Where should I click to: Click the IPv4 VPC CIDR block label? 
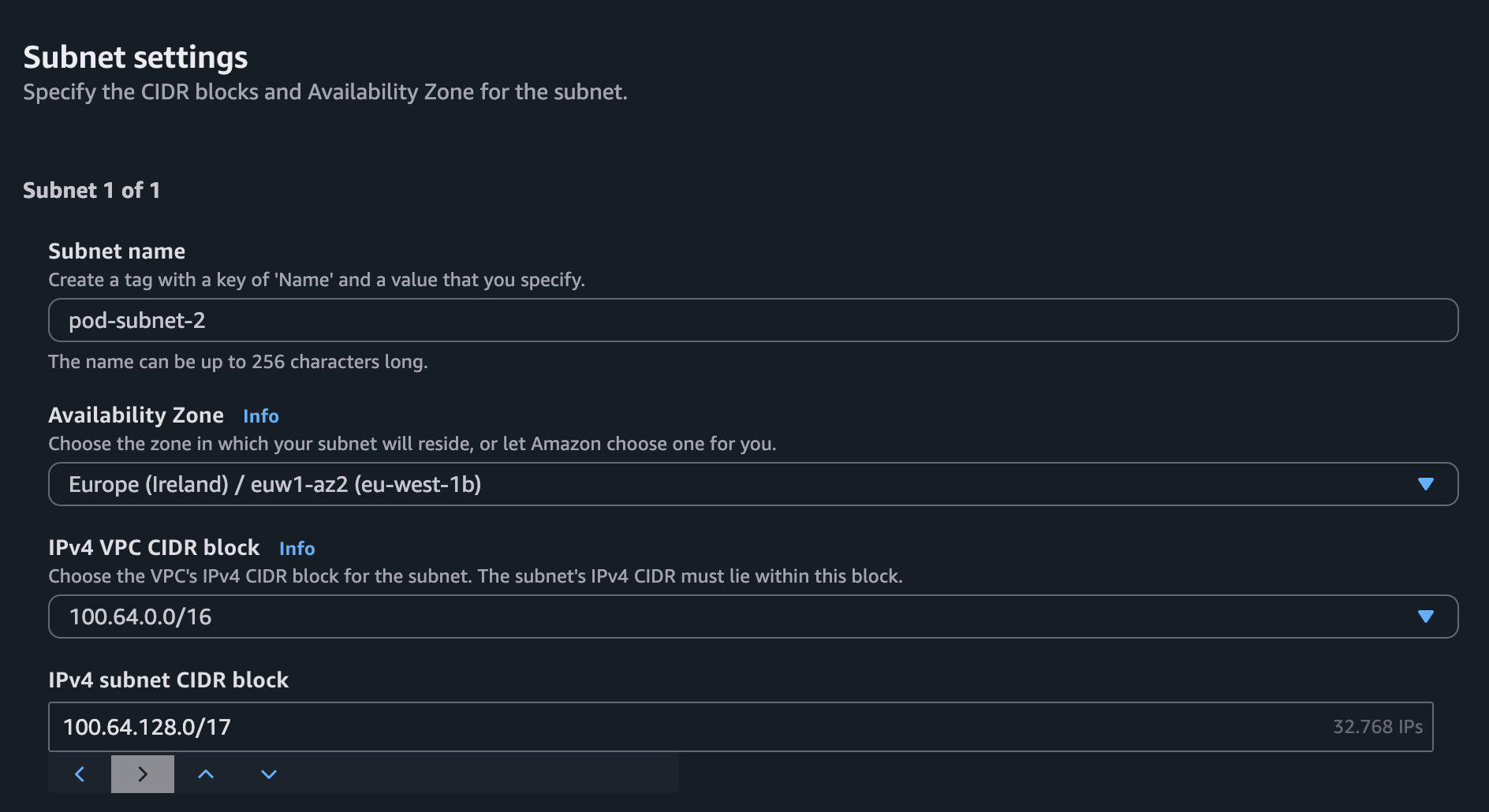tap(154, 548)
